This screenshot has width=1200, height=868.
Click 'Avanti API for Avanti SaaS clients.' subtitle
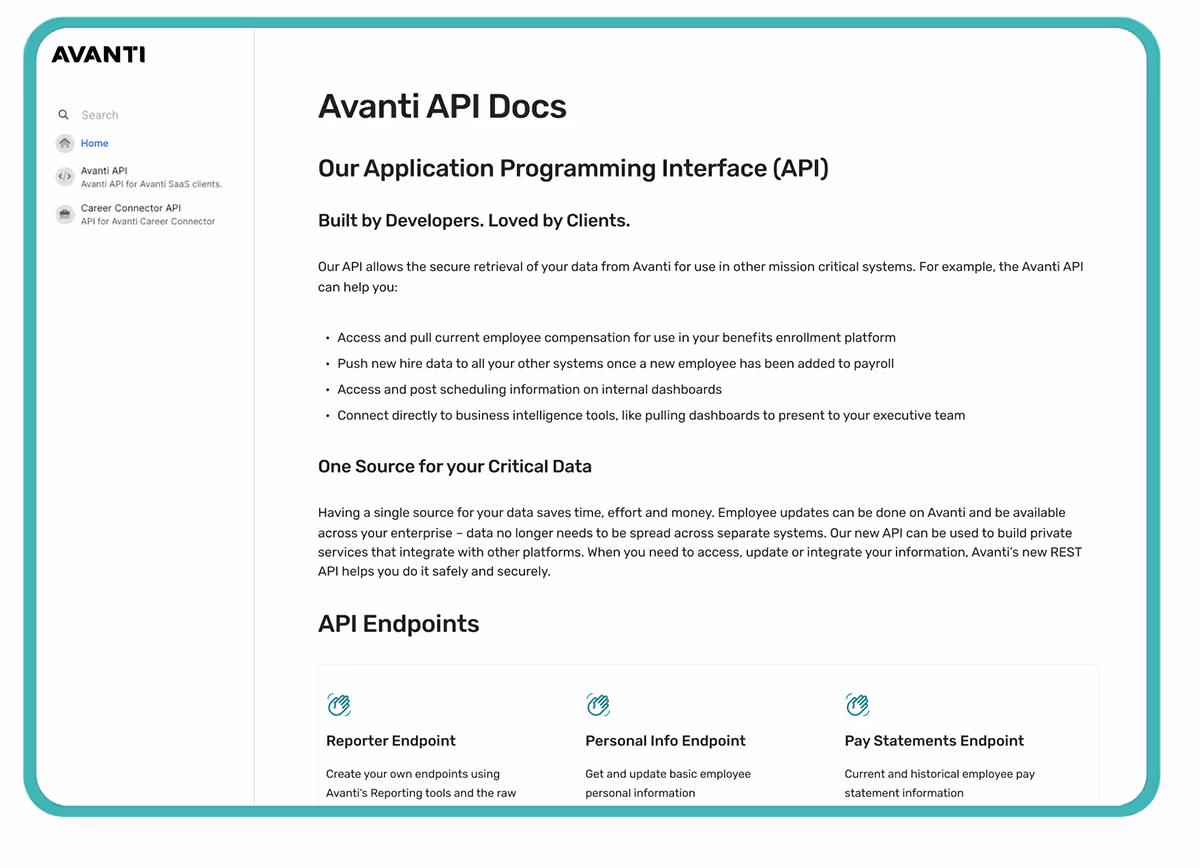tap(151, 184)
